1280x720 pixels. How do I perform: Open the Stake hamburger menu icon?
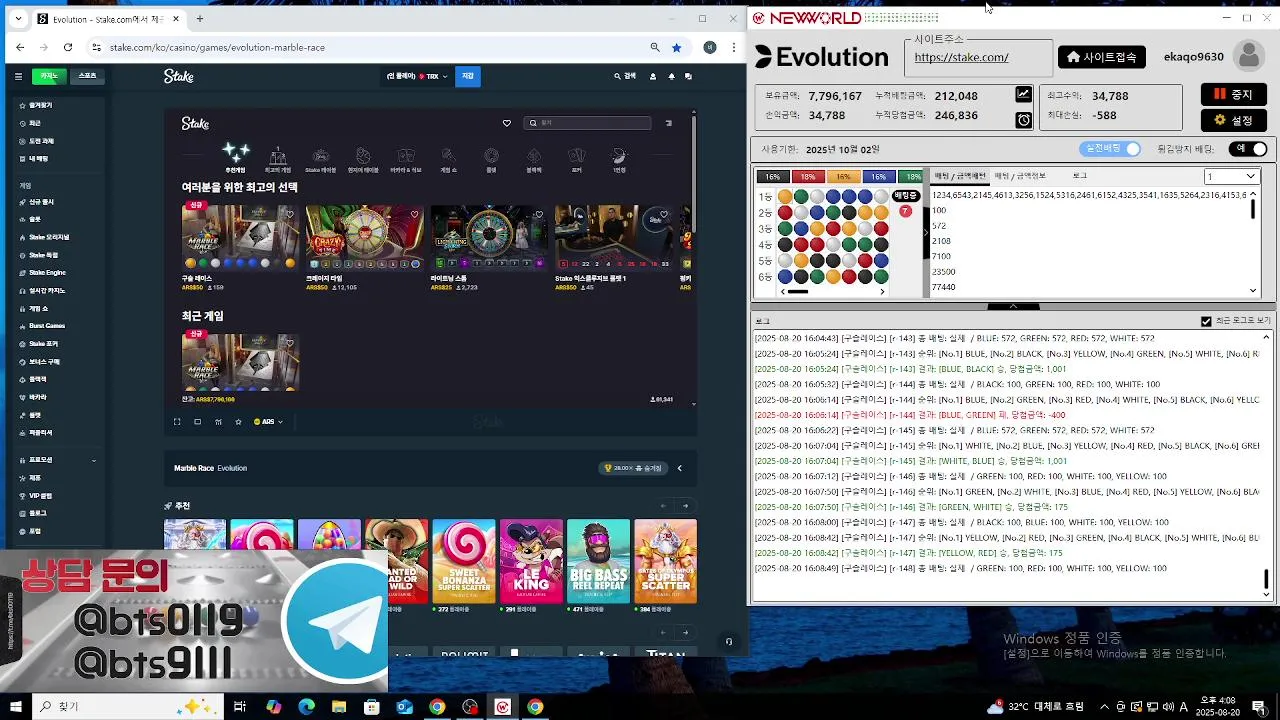pos(18,76)
